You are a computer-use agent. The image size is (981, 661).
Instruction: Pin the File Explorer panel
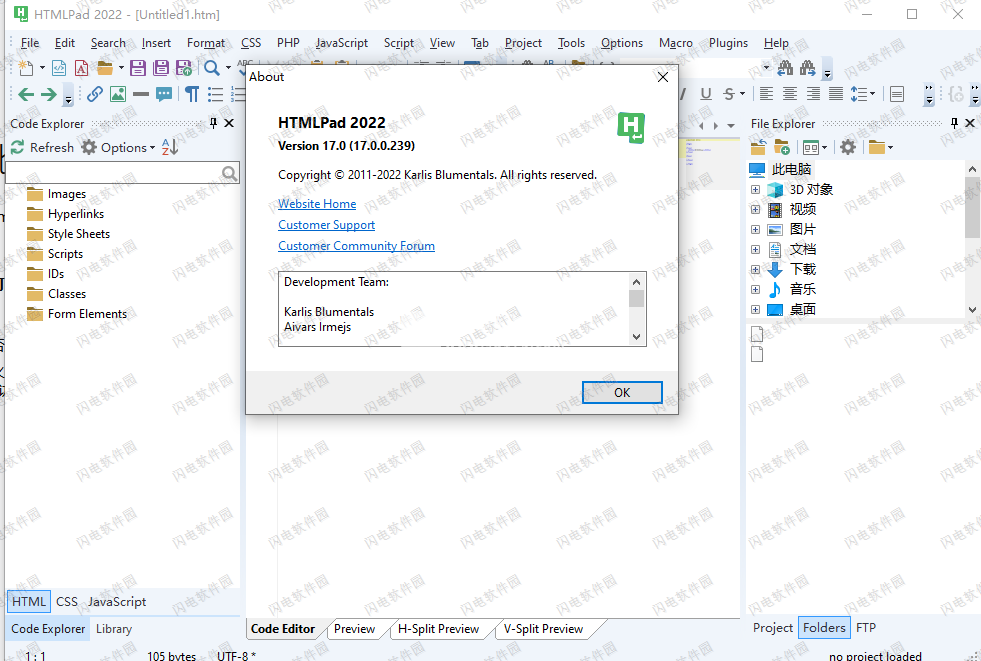pos(954,123)
